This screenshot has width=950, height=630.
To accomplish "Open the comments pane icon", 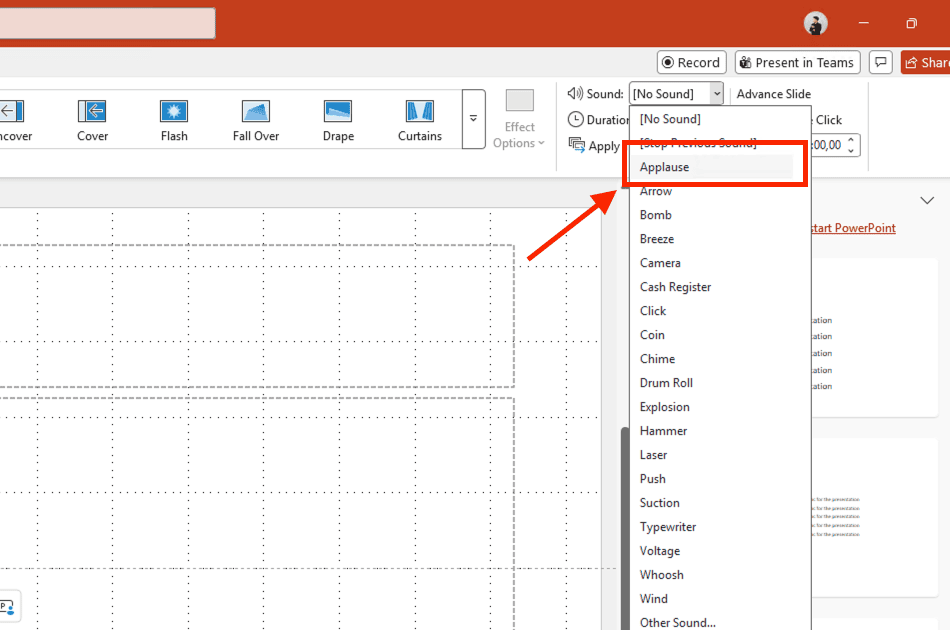I will [x=881, y=62].
